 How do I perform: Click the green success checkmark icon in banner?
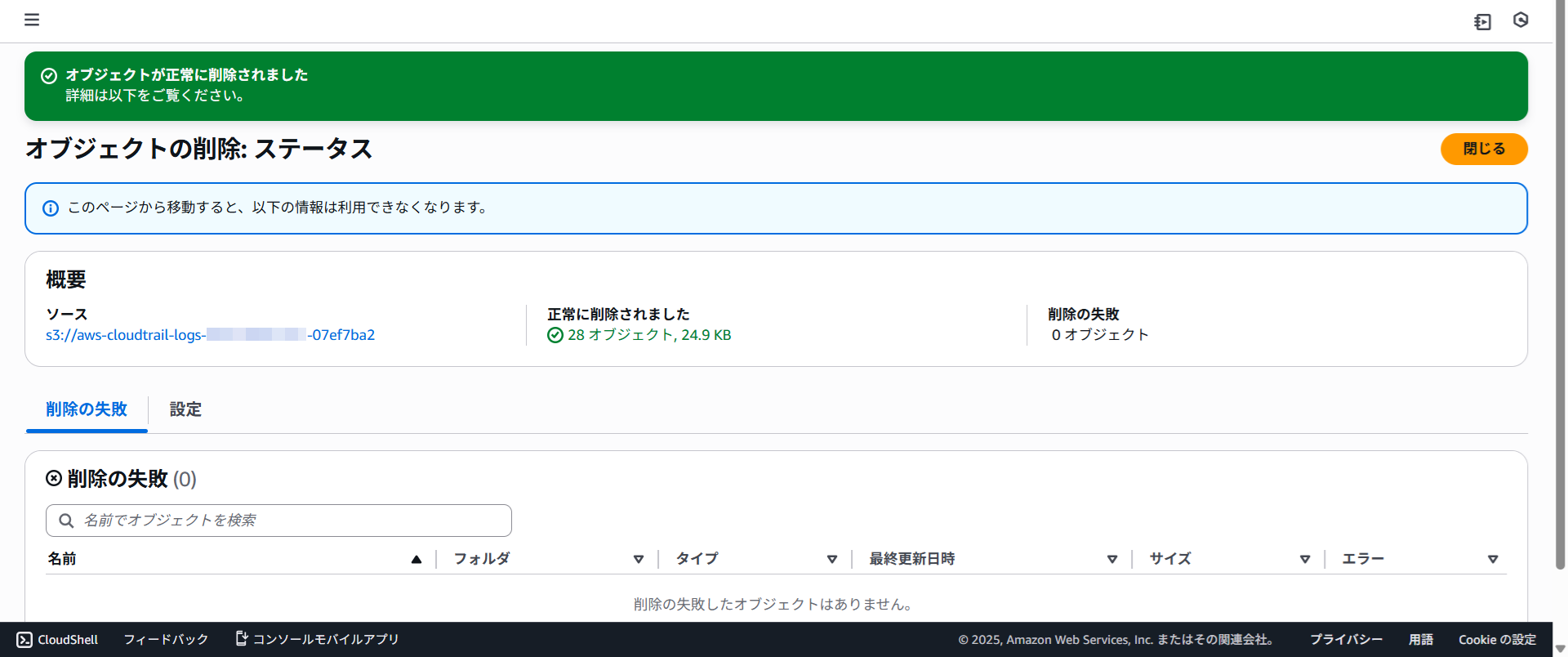(x=49, y=76)
